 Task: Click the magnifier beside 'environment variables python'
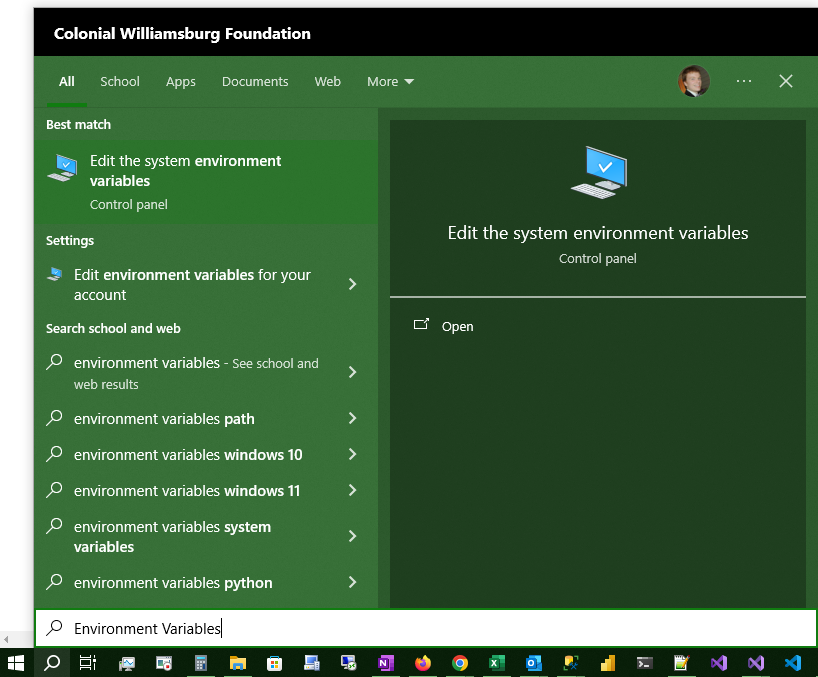[x=54, y=582]
